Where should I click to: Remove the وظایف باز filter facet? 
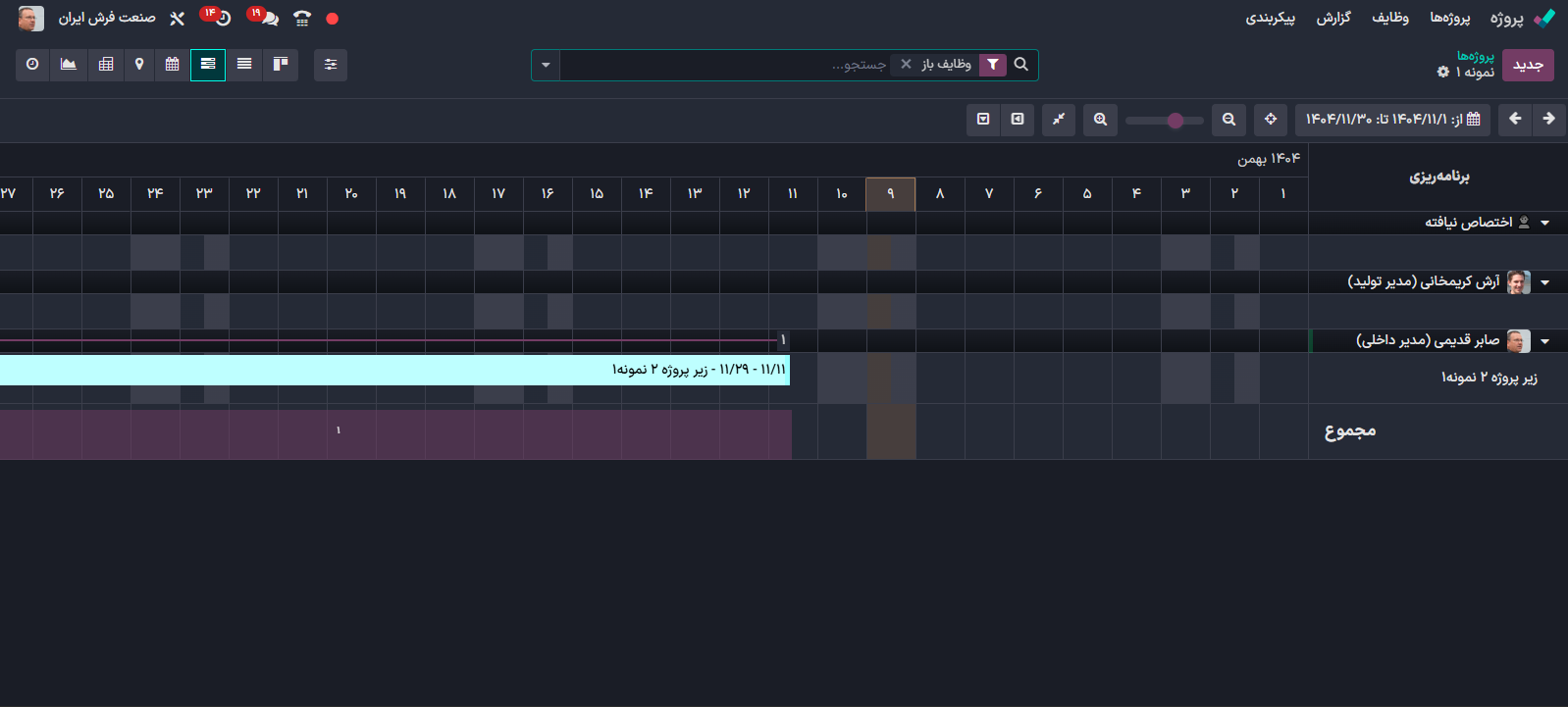(x=906, y=65)
